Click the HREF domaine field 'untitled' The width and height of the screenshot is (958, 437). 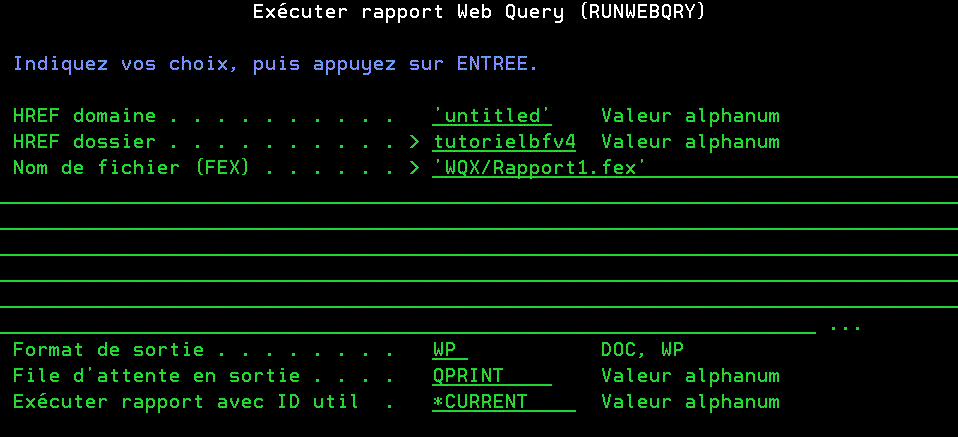point(492,116)
